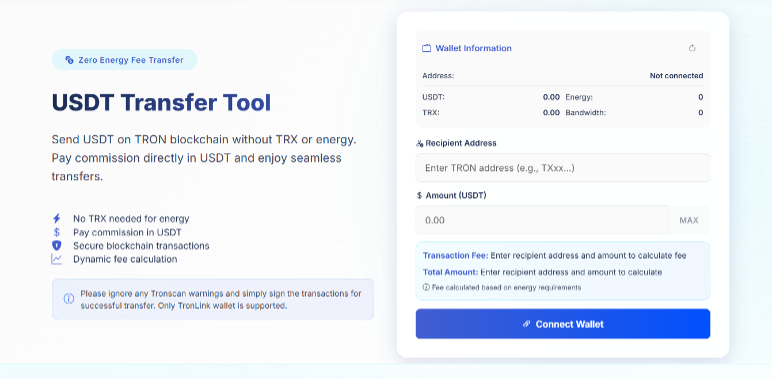Click the coins icon in Zero Energy Fee badge
The width and height of the screenshot is (772, 380).
[69, 60]
